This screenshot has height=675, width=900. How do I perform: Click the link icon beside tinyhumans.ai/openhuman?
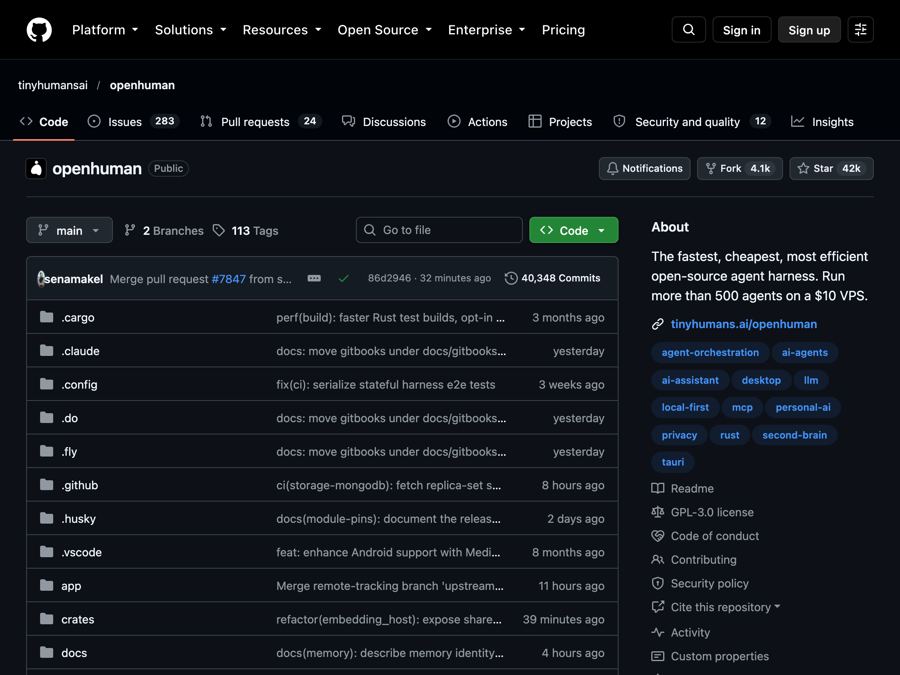click(658, 324)
